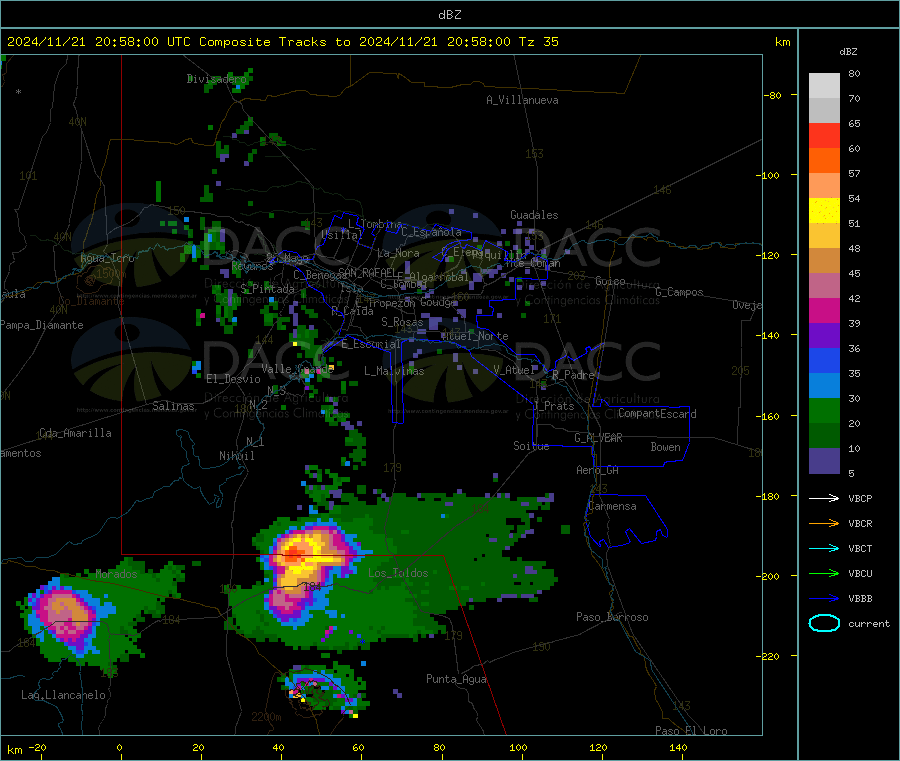The width and height of the screenshot is (900, 761).
Task: Select the slate purple 5-10 dBZ swatch
Action: tap(824, 461)
